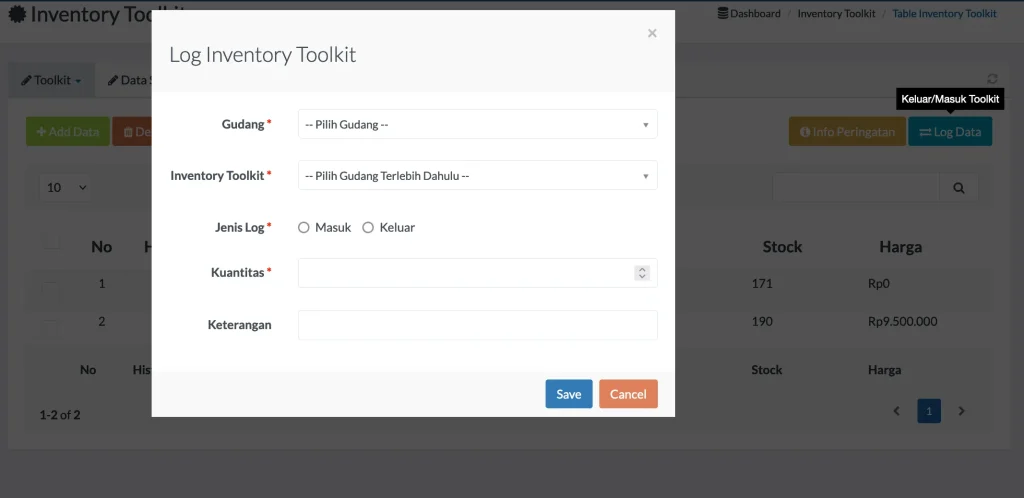Select the Masuk radio option
This screenshot has width=1024, height=498.
(x=304, y=228)
